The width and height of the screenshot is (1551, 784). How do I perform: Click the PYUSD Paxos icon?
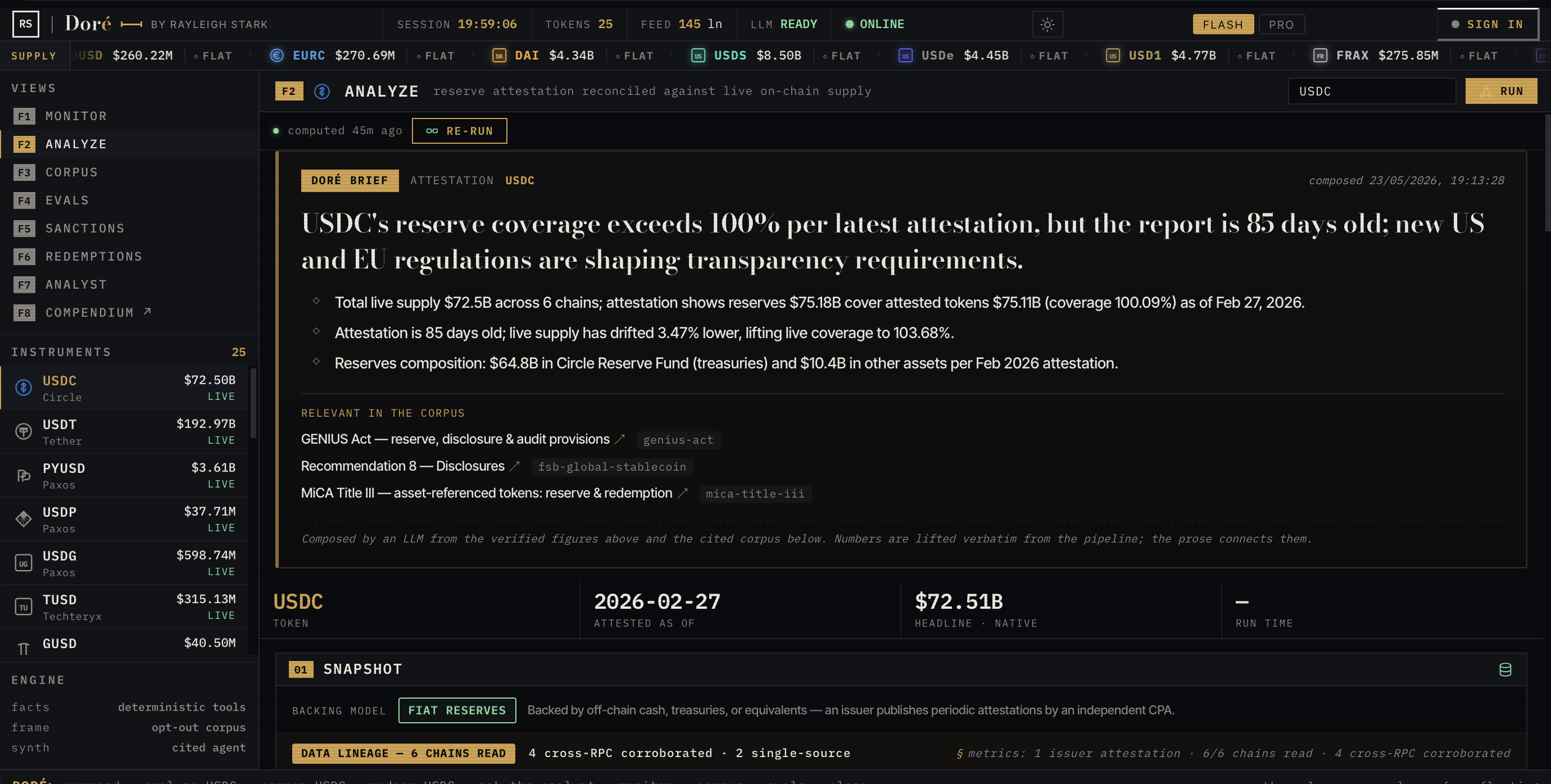[x=24, y=475]
